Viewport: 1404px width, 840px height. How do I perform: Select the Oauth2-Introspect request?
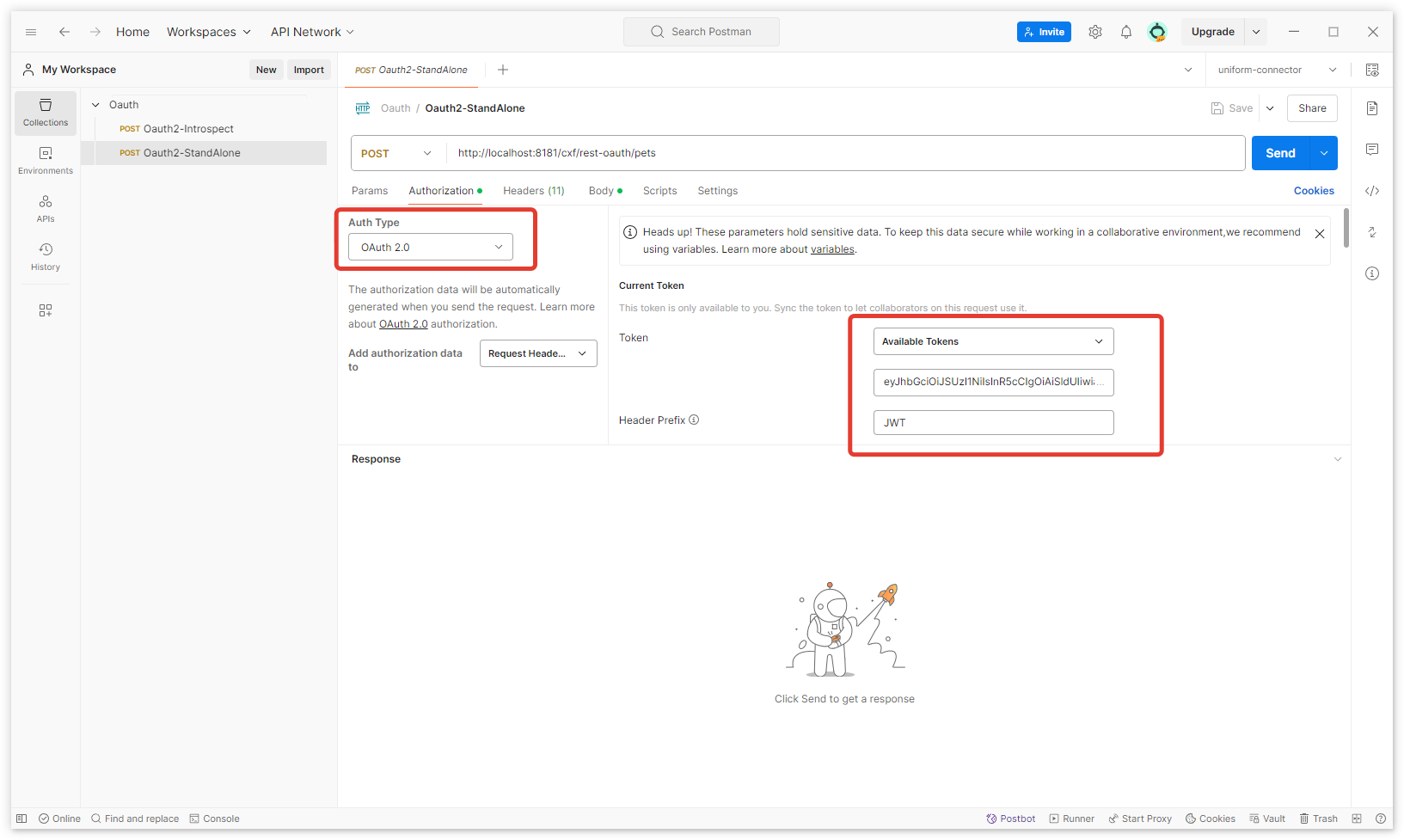coord(188,129)
